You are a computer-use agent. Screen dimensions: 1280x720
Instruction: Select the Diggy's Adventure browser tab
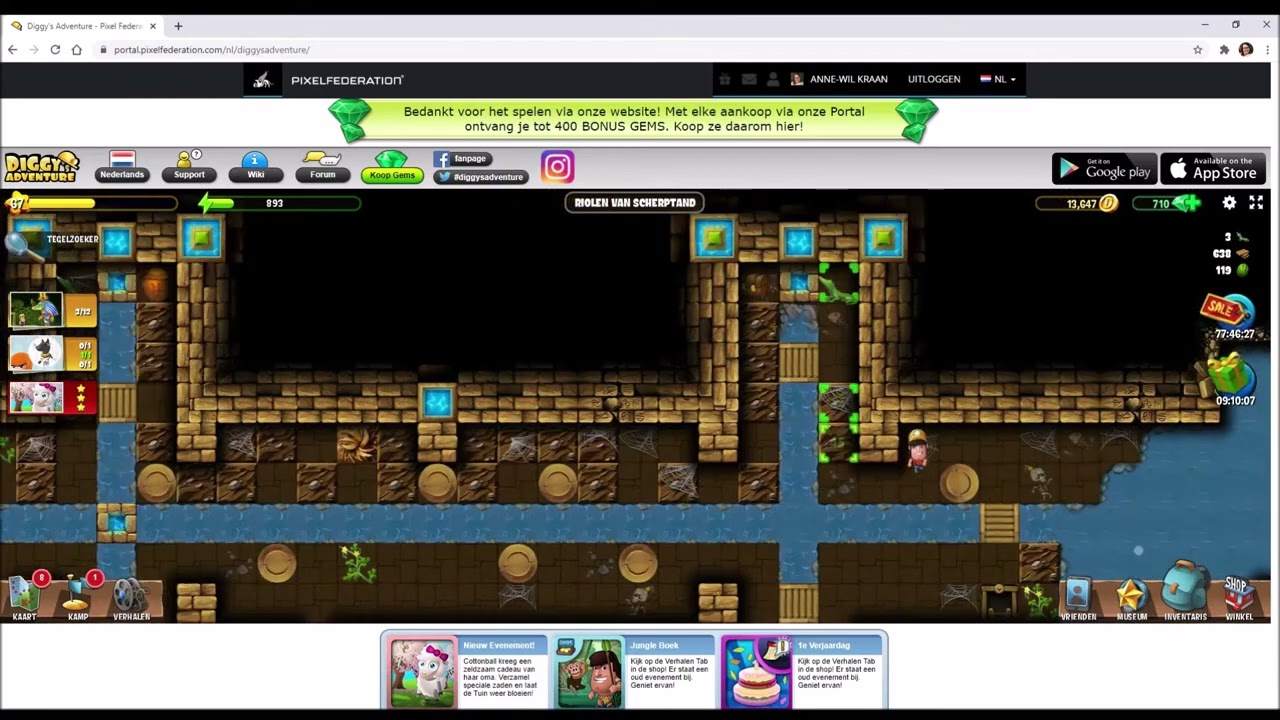(84, 26)
